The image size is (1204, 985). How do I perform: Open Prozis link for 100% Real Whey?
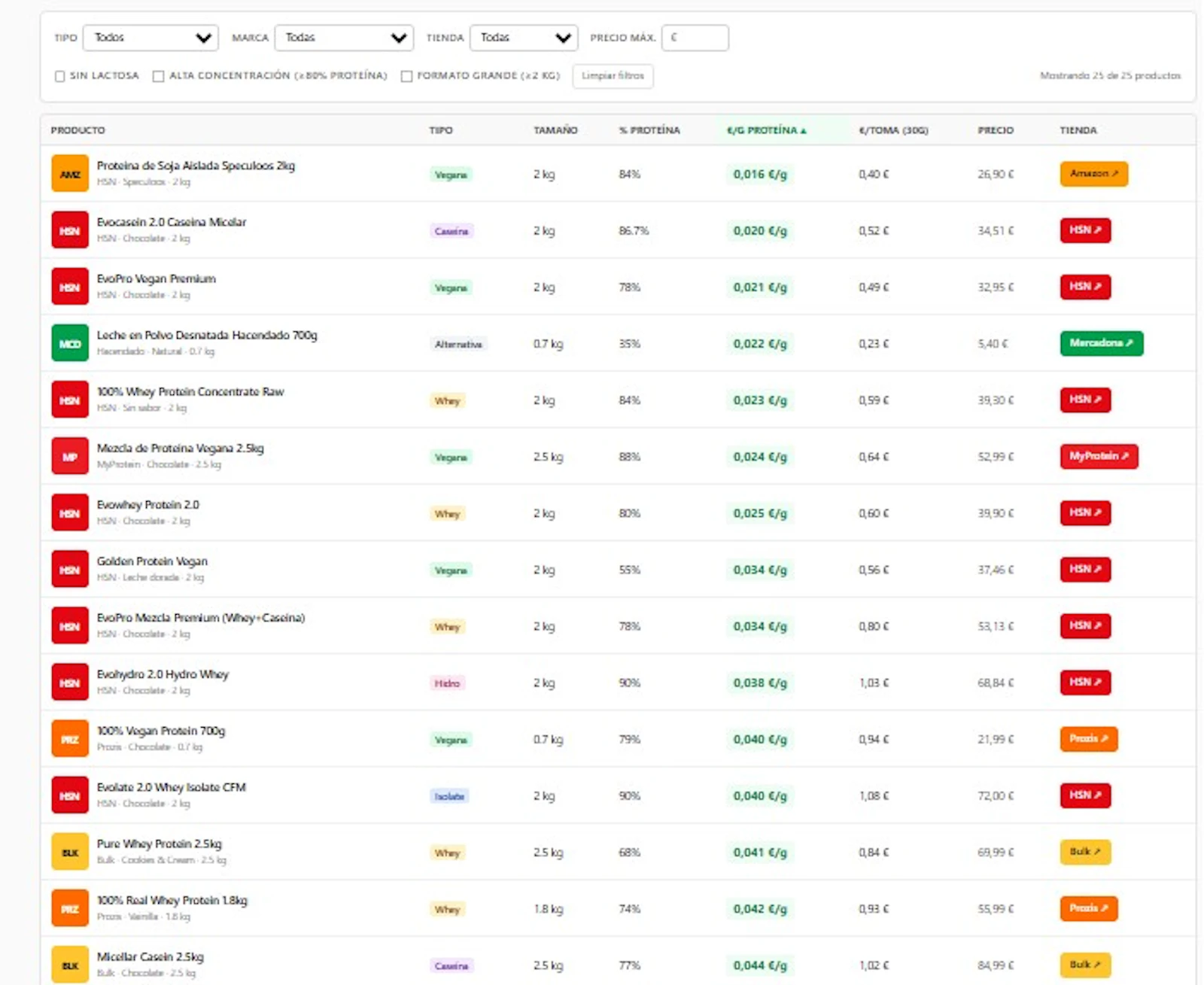1088,908
